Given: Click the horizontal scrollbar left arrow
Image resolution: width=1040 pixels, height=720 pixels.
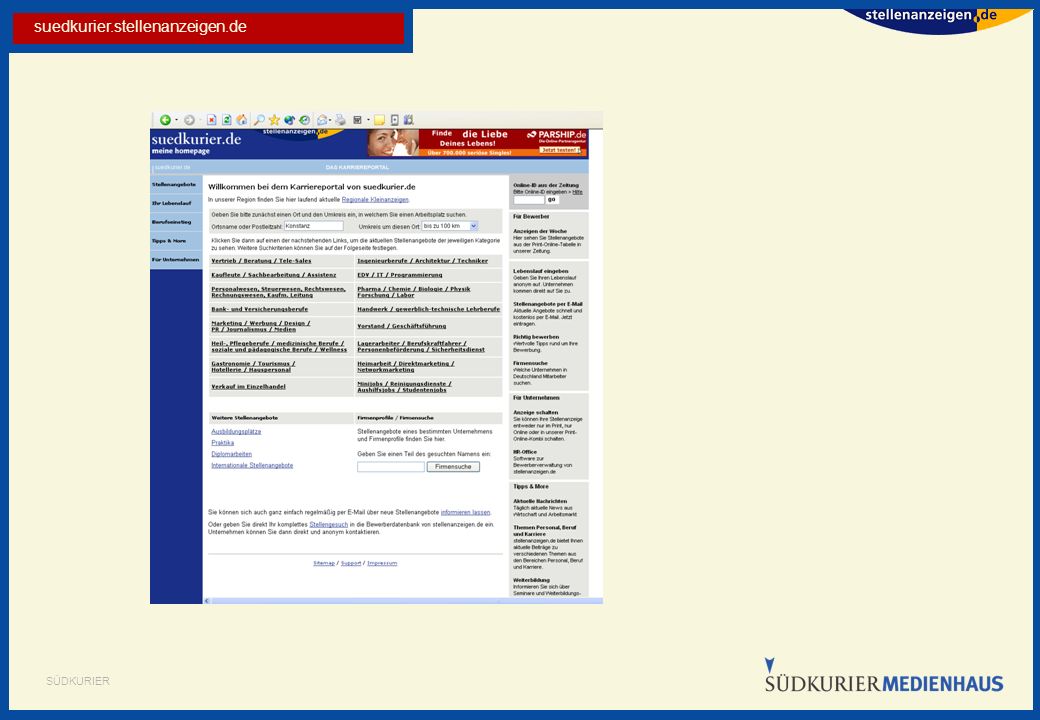Looking at the screenshot, I should (x=207, y=601).
